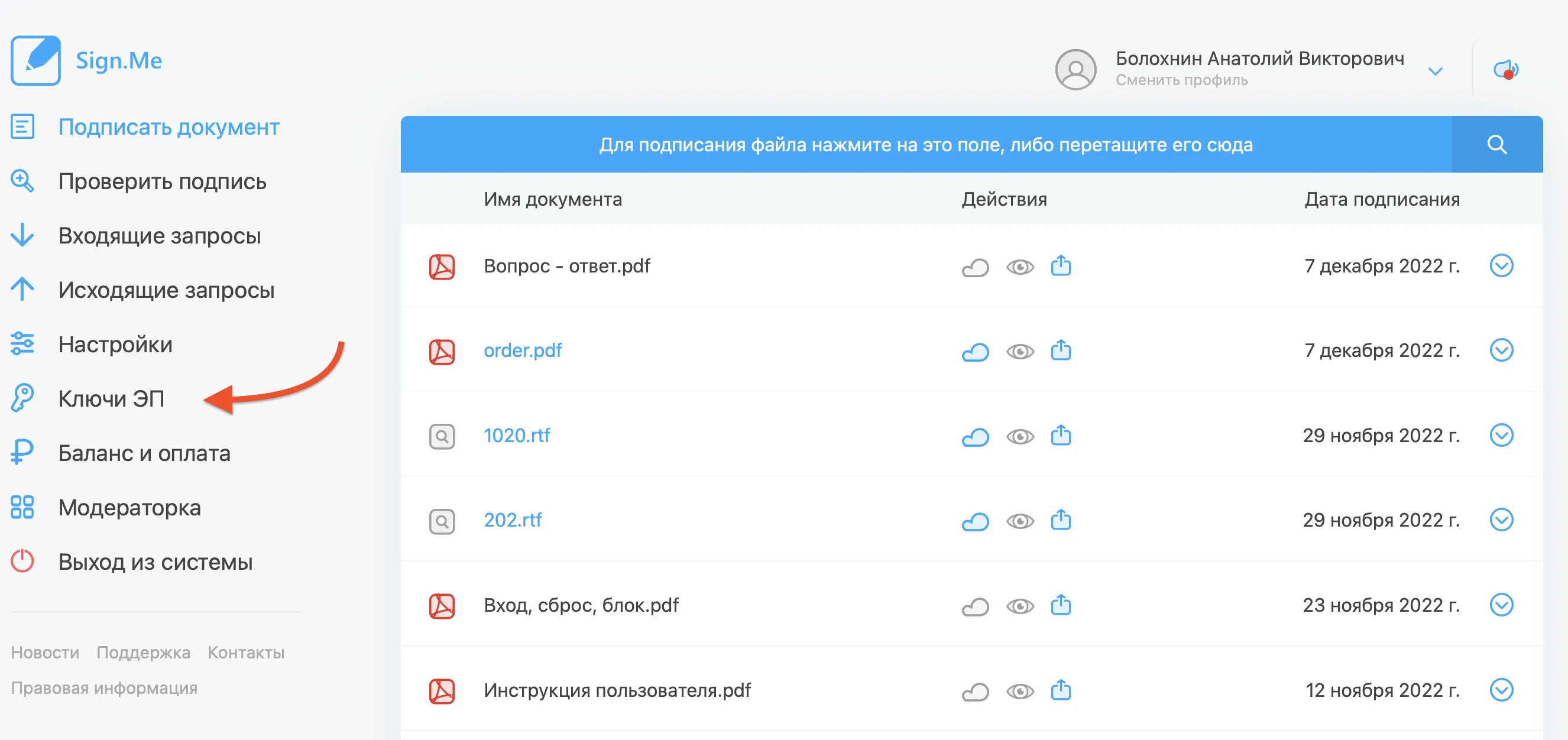This screenshot has height=740, width=1568.
Task: Share the 1020.rtf document
Action: point(1061,435)
